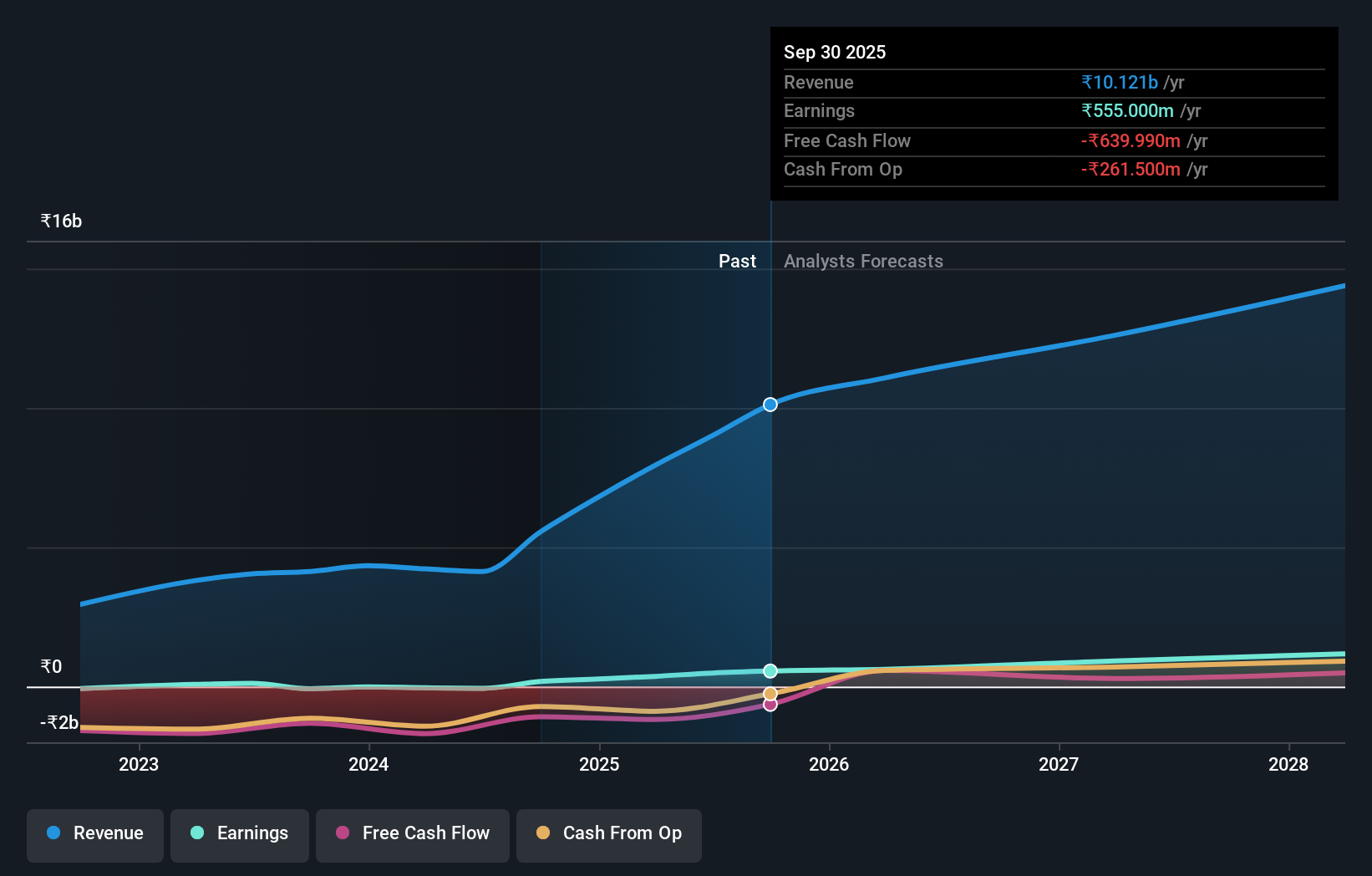Click the orange Cash From Op legend dot
Screen dimensions: 1372x876
[544, 833]
